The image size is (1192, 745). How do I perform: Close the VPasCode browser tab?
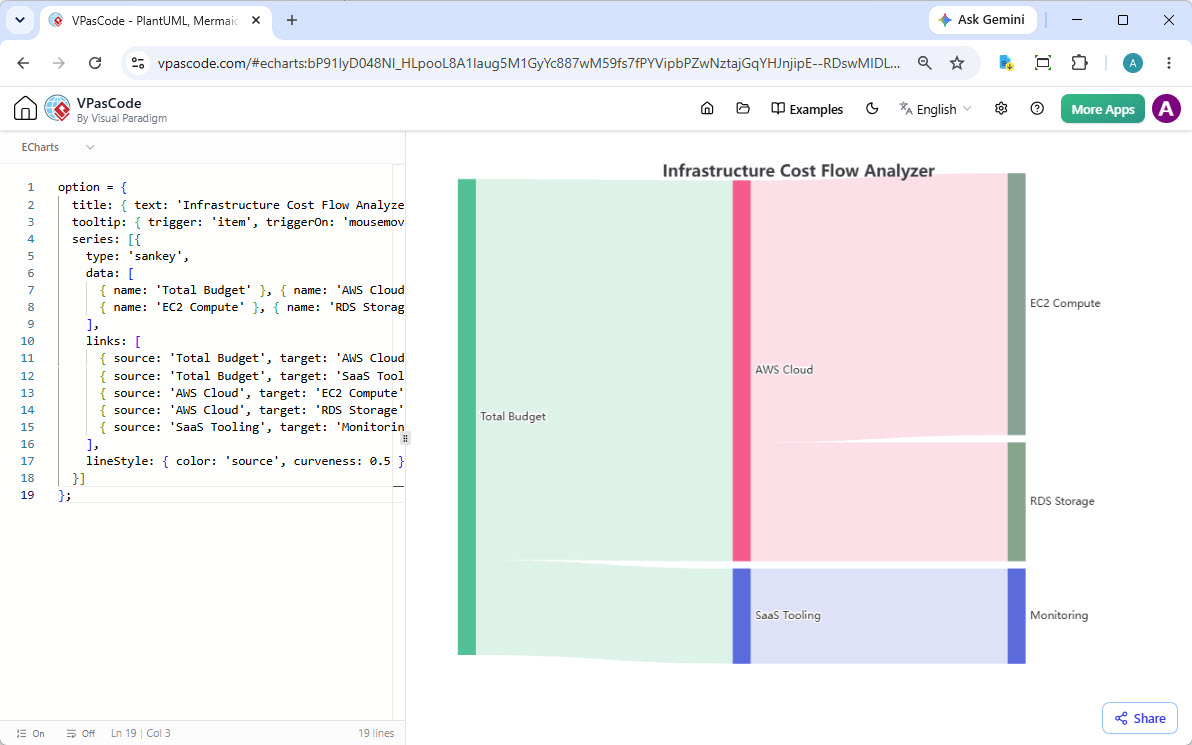pyautogui.click(x=256, y=21)
